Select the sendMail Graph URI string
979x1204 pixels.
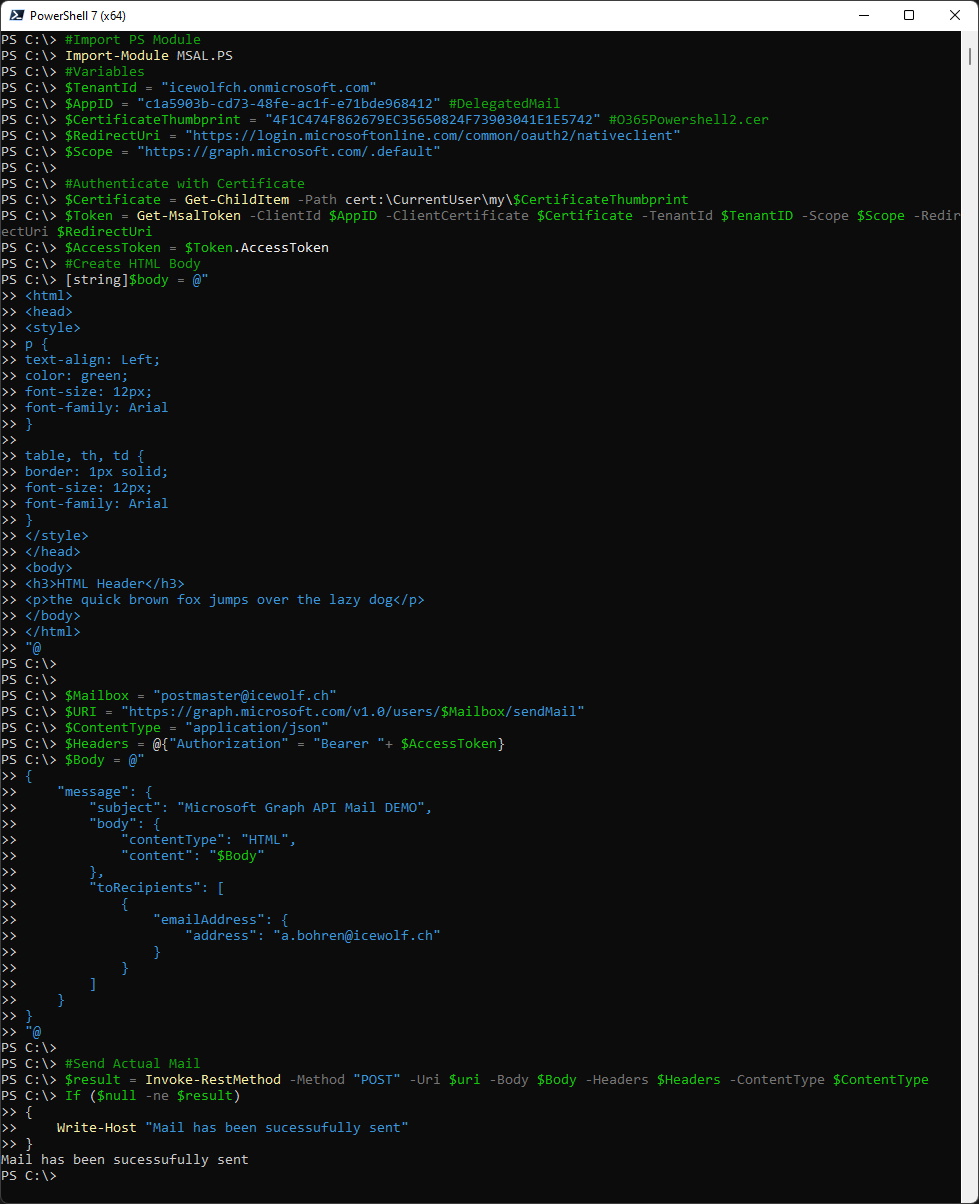point(353,712)
